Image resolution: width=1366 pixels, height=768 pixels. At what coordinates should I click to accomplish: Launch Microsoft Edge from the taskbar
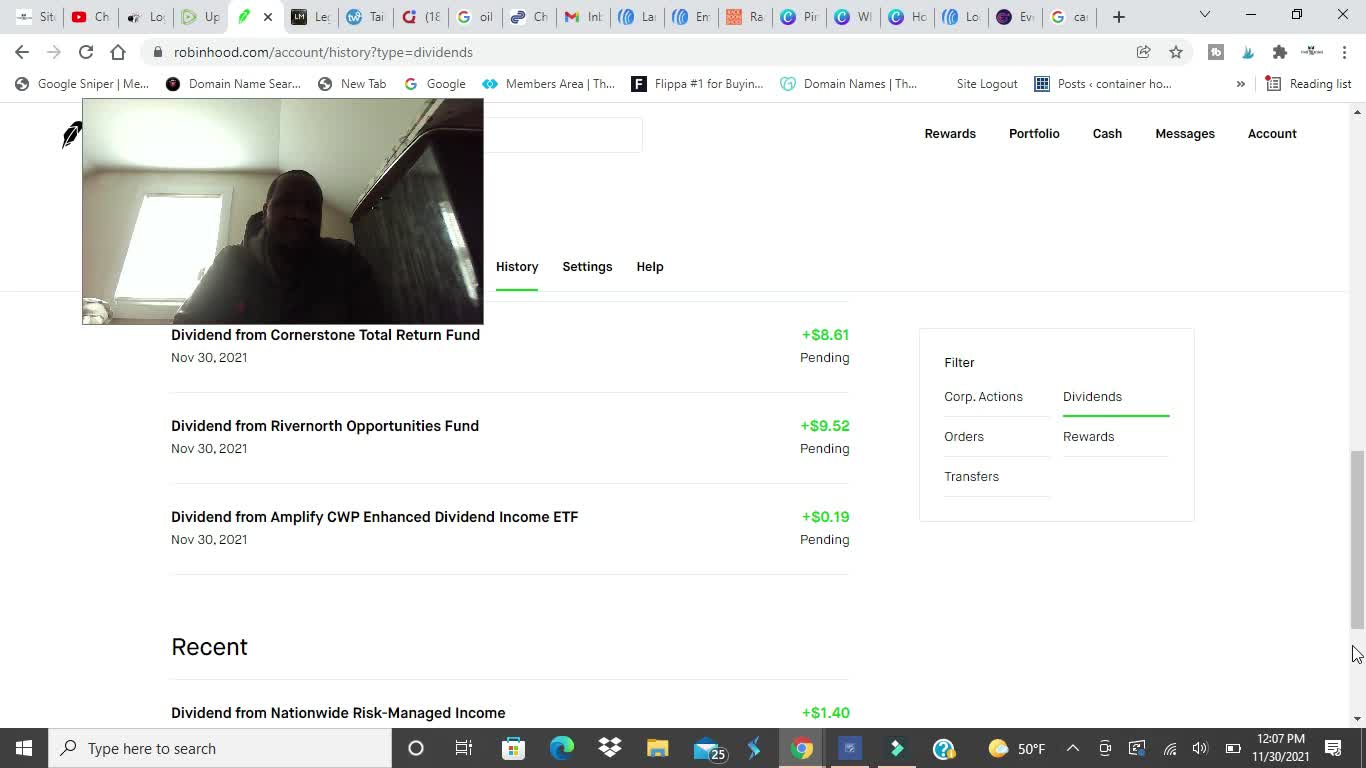(x=561, y=748)
